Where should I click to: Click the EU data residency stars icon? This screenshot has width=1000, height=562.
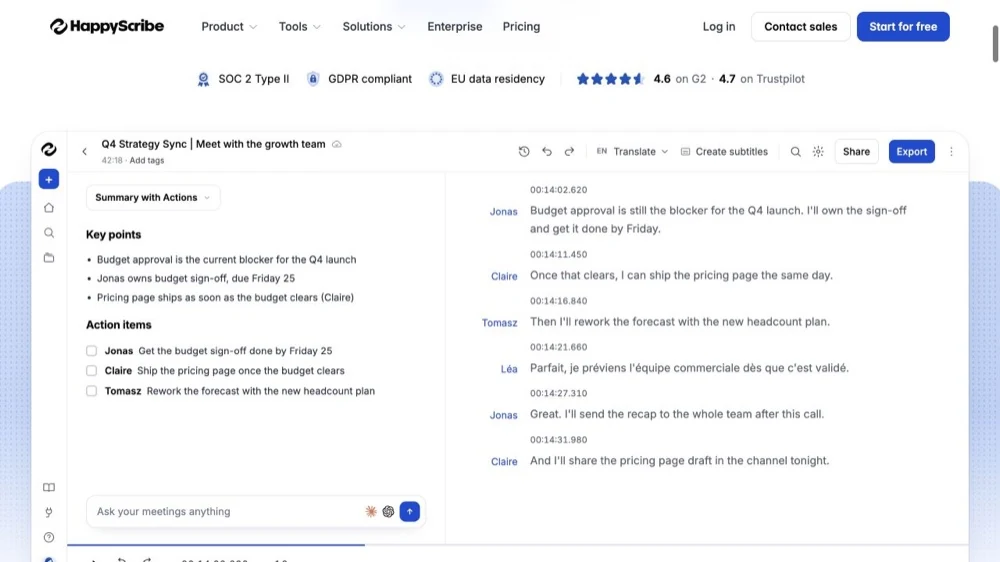tap(436, 78)
